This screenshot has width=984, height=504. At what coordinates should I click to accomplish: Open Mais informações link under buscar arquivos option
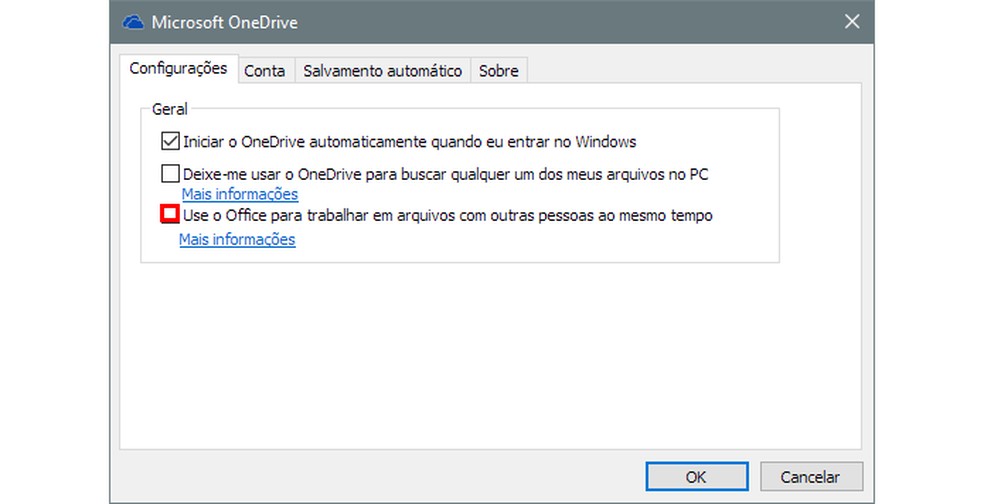(x=240, y=194)
